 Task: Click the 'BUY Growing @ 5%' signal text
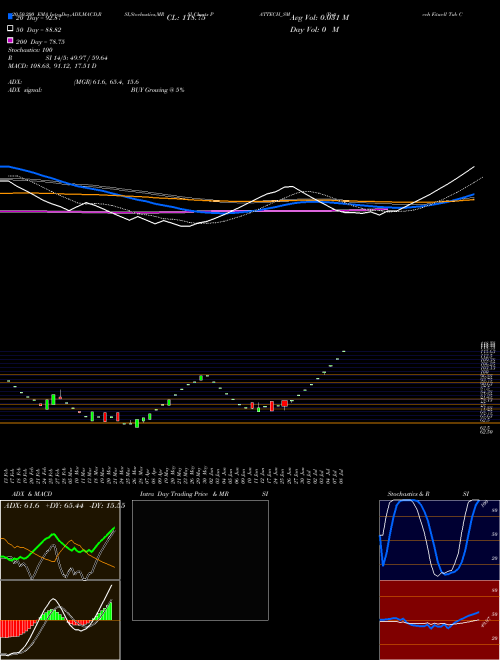[157, 90]
